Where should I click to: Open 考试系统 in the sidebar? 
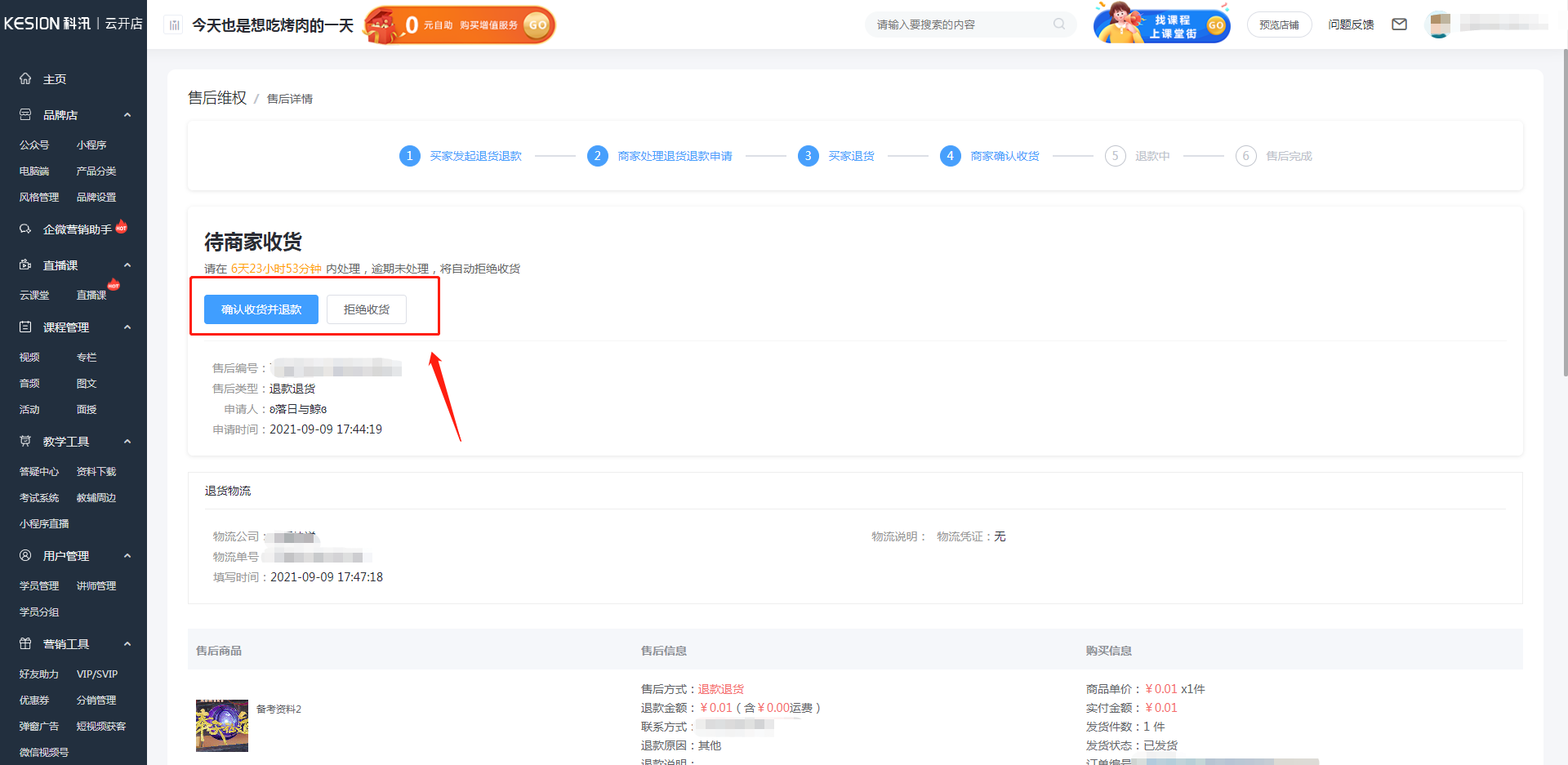(x=39, y=498)
